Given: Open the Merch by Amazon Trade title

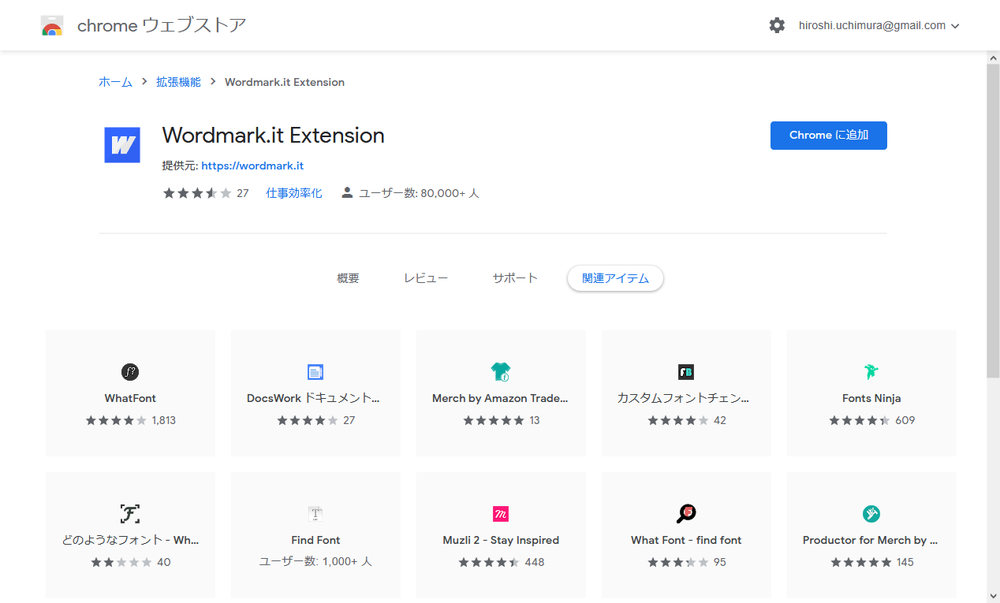Looking at the screenshot, I should 500,398.
